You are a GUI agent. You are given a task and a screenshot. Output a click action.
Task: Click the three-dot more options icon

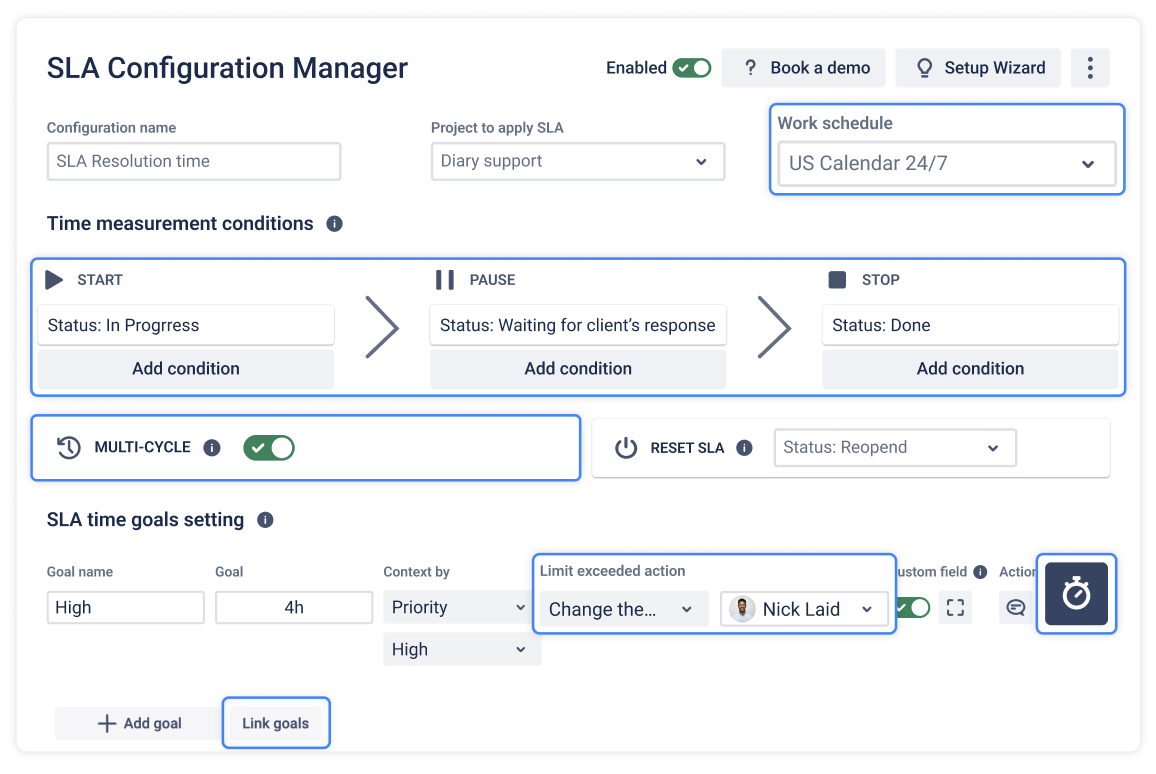click(1090, 68)
